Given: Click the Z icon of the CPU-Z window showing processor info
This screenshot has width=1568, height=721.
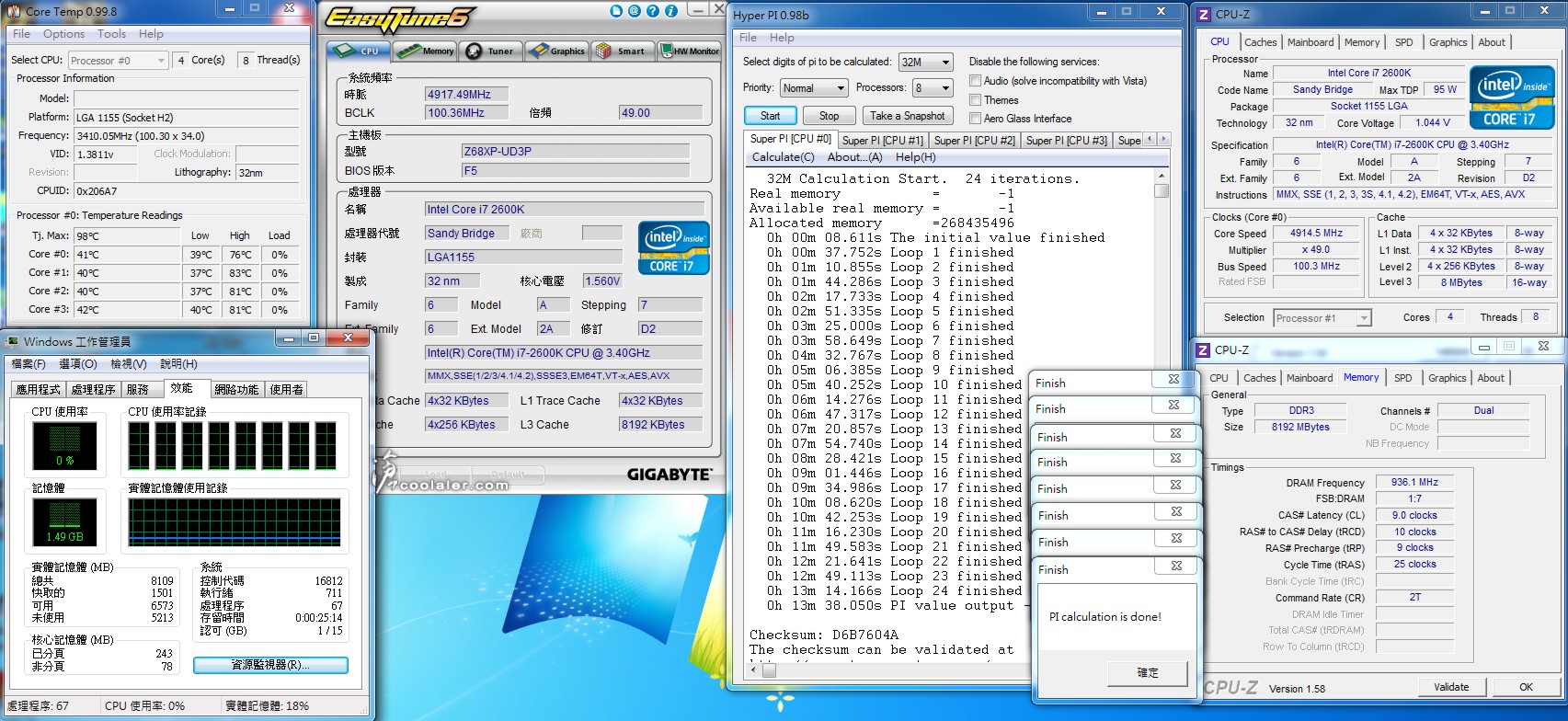Looking at the screenshot, I should pos(1204,14).
